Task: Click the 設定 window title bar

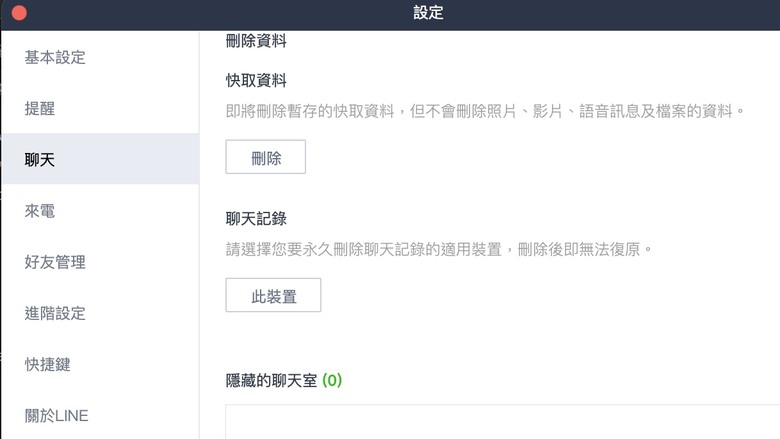Action: pyautogui.click(x=428, y=12)
